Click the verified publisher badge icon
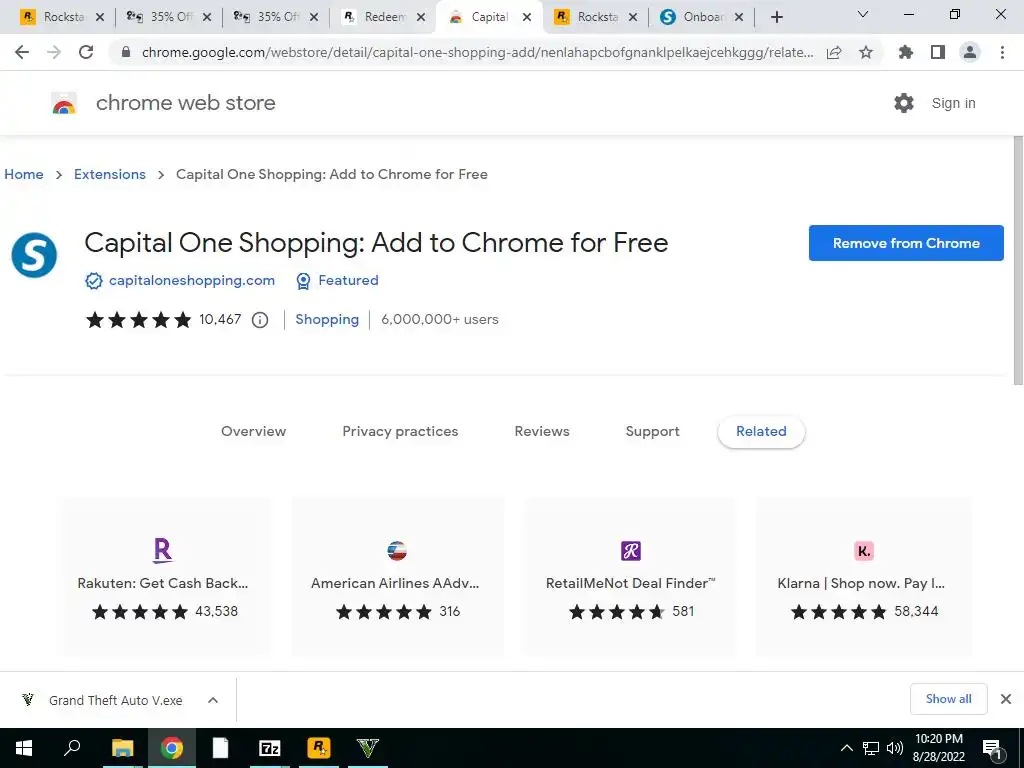This screenshot has width=1024, height=768. (x=94, y=281)
